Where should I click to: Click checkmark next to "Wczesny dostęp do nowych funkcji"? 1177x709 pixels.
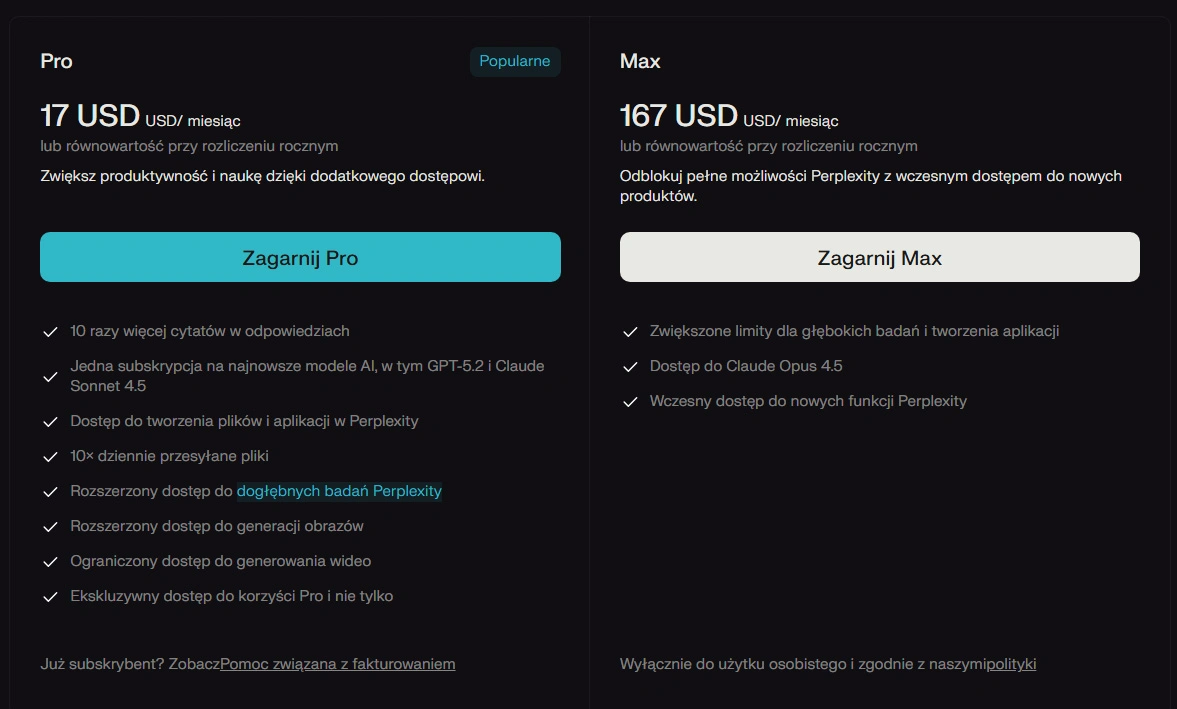[630, 401]
